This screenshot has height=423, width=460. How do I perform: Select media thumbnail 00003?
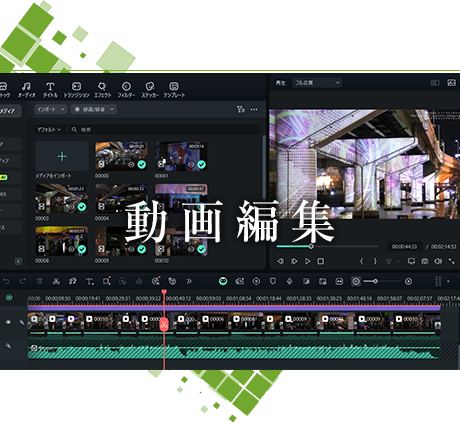click(62, 199)
